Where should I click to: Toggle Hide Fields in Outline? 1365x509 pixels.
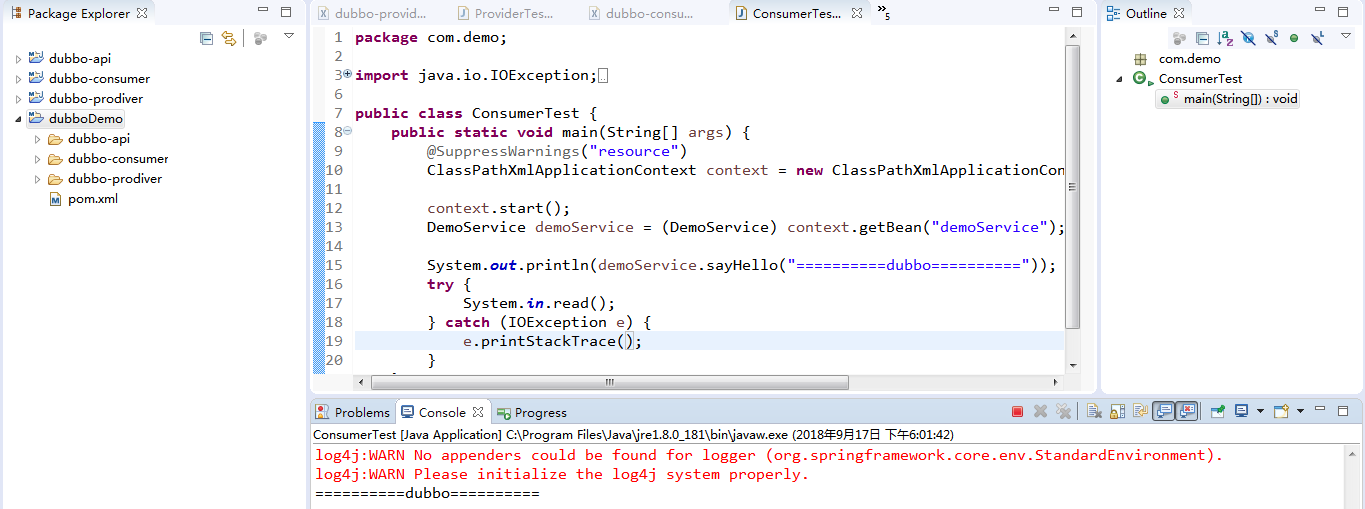pyautogui.click(x=1248, y=38)
